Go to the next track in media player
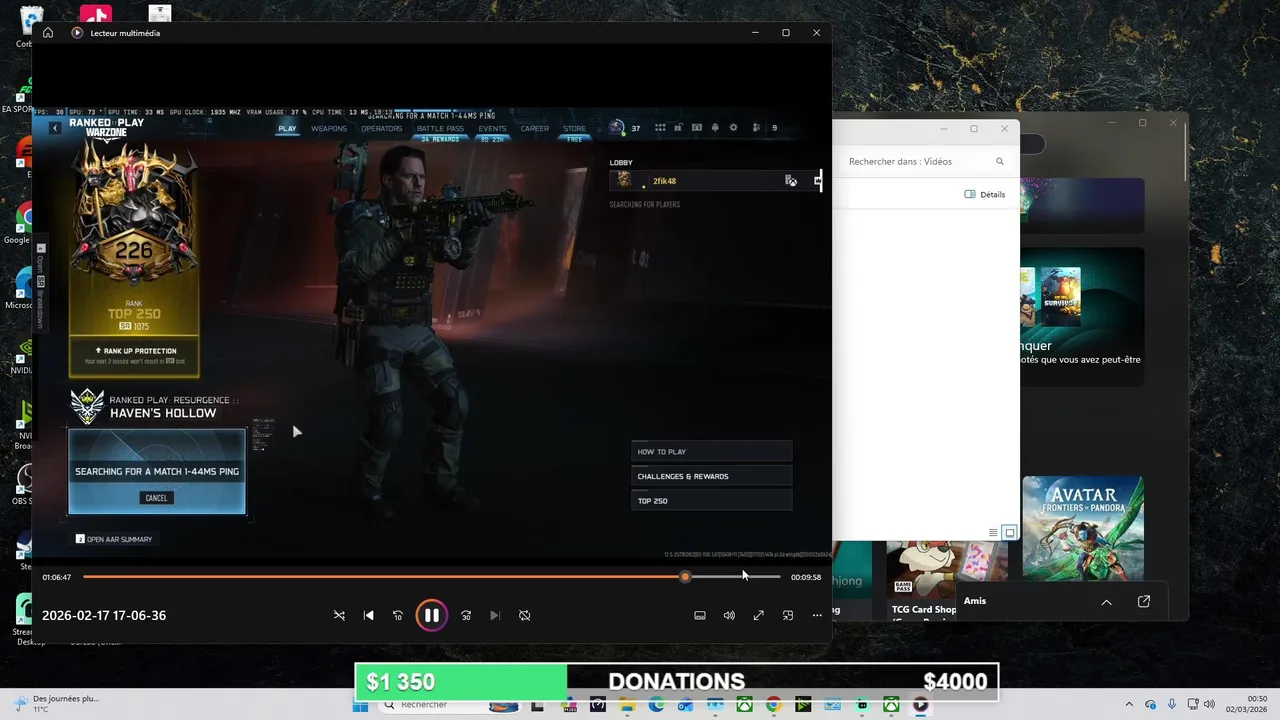 (x=495, y=615)
